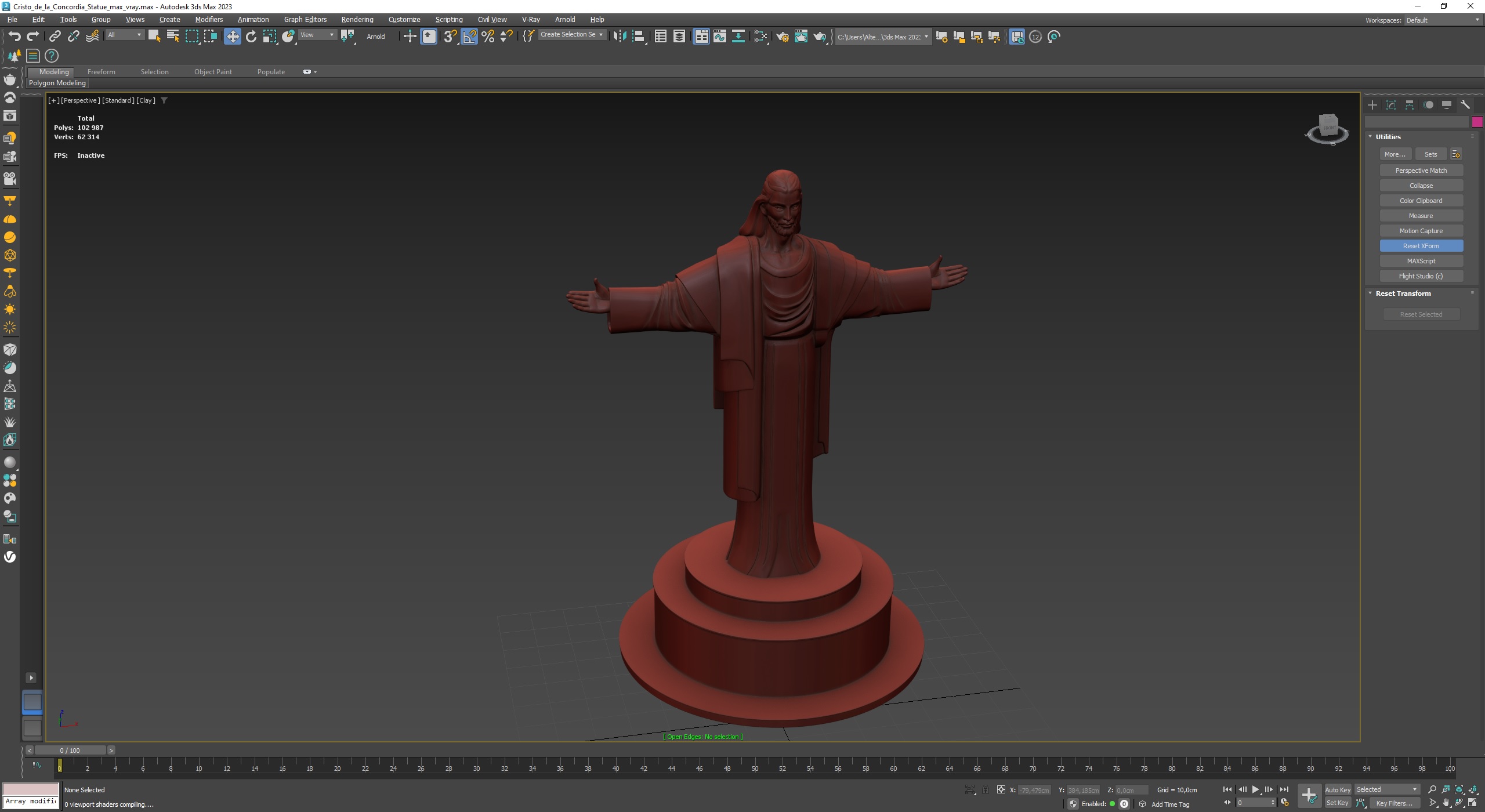Activate the Select and Rotate tool
Screen dimensions: 1485x812
tap(251, 37)
